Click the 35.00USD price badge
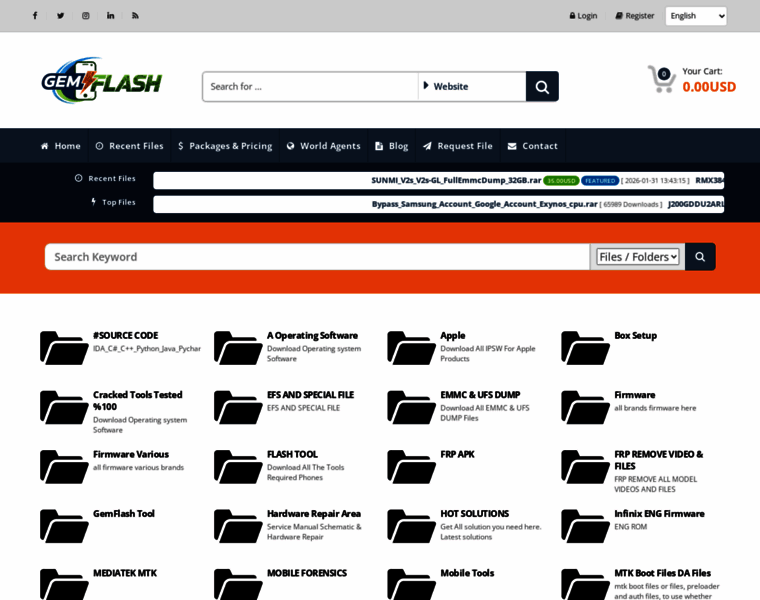Image resolution: width=760 pixels, height=600 pixels. tap(561, 181)
